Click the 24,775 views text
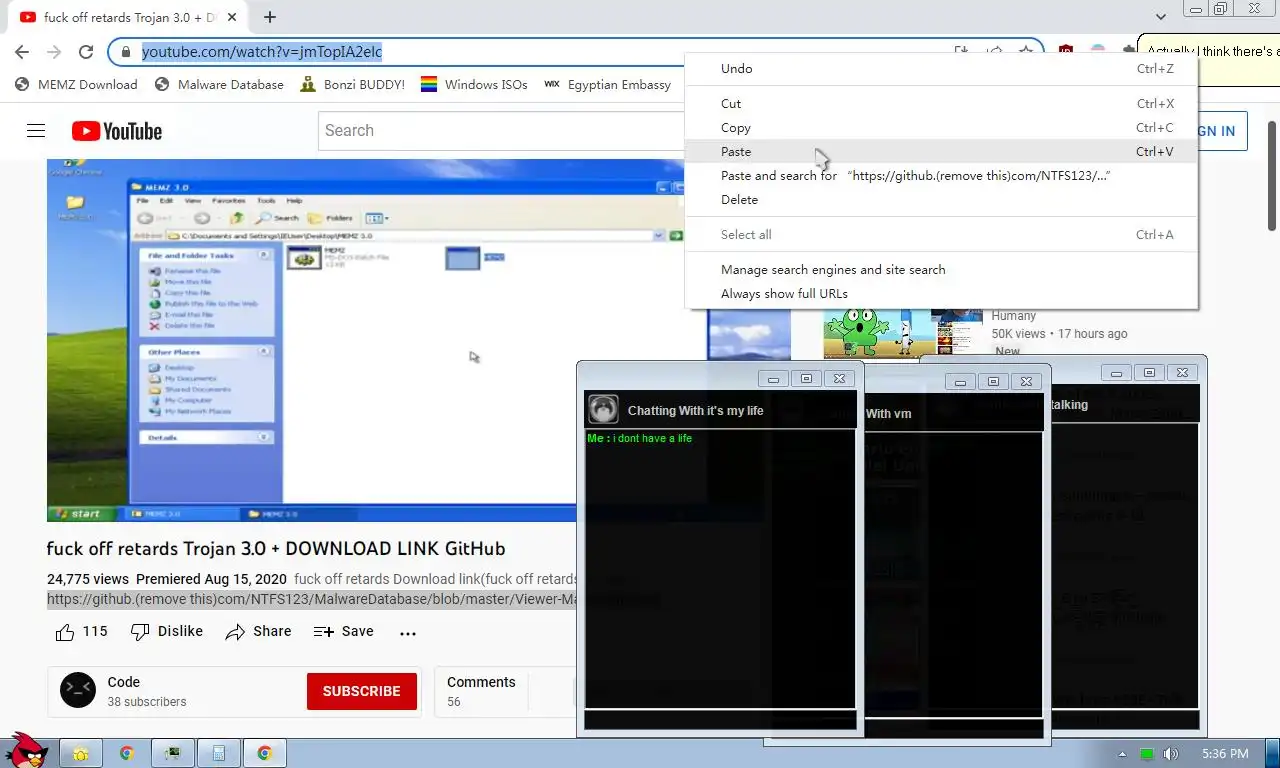Viewport: 1280px width, 768px height. pos(88,579)
